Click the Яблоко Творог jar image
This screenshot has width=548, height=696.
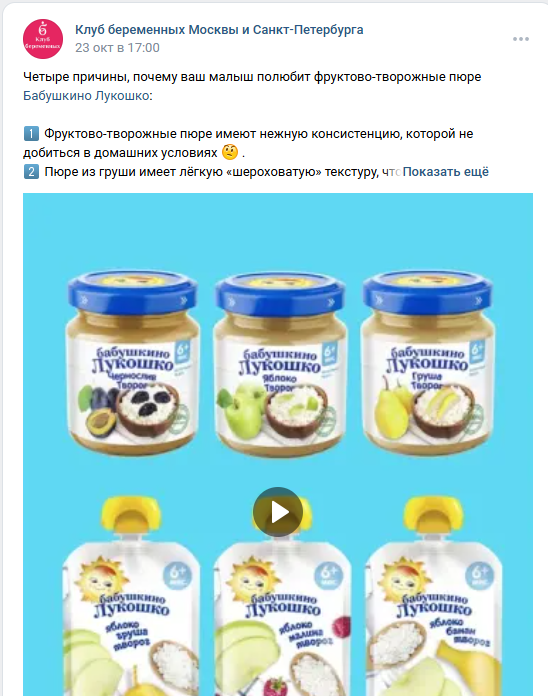pyautogui.click(x=280, y=364)
